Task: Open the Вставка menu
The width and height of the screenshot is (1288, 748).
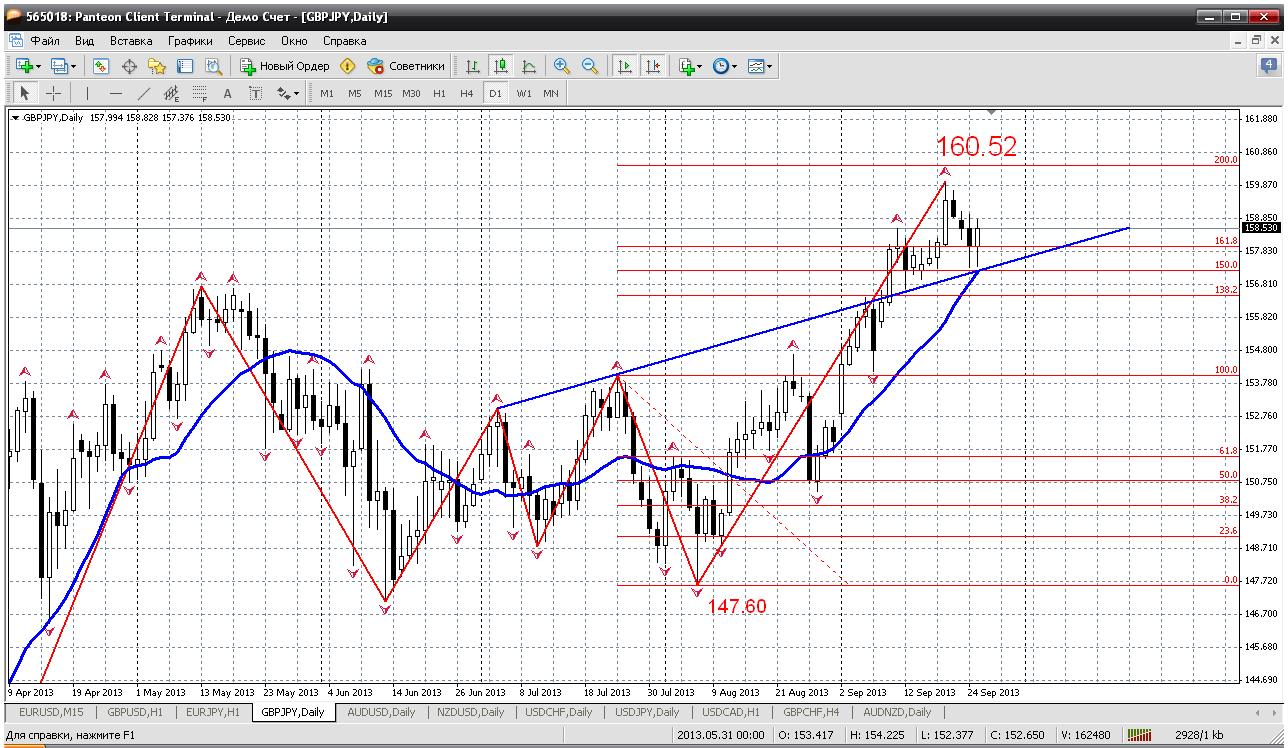Action: [x=131, y=41]
